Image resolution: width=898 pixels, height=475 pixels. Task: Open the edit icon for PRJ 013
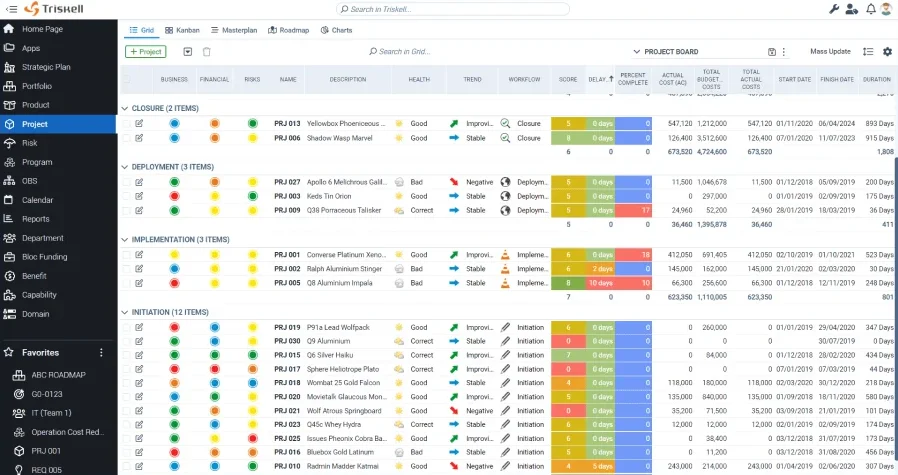[x=139, y=124]
